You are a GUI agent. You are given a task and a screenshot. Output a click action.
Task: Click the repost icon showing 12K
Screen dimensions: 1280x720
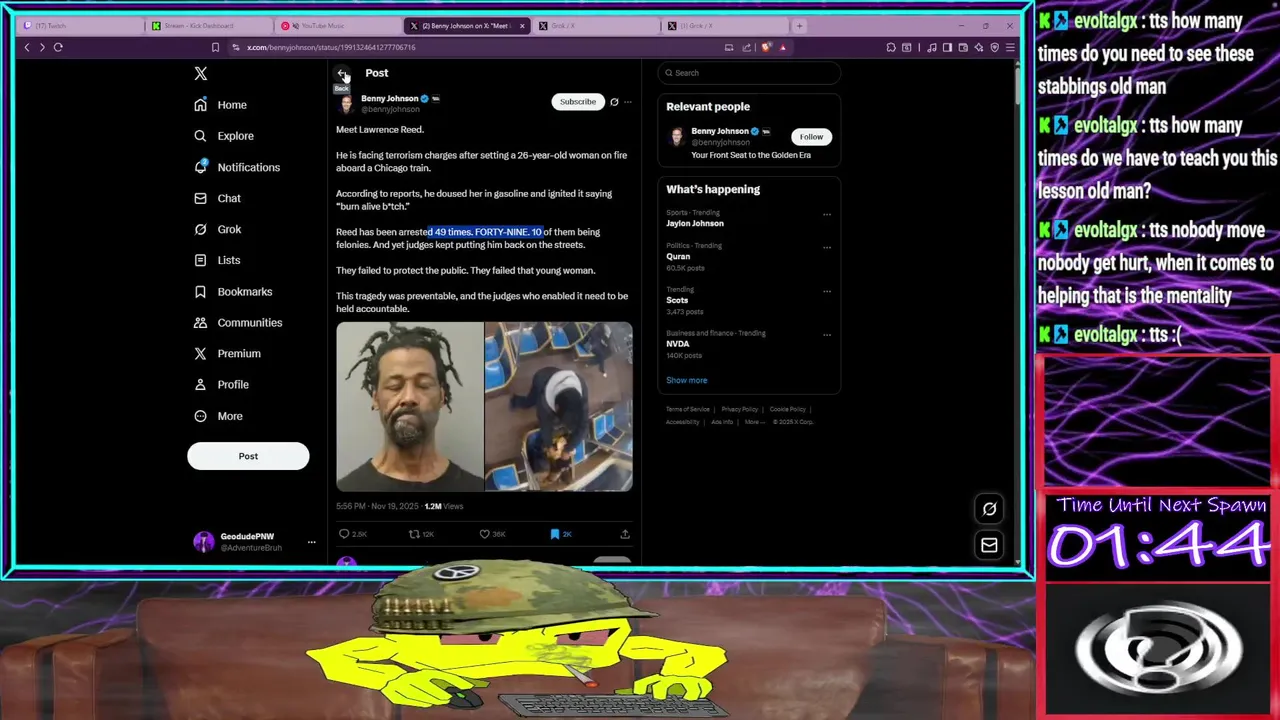pos(414,534)
